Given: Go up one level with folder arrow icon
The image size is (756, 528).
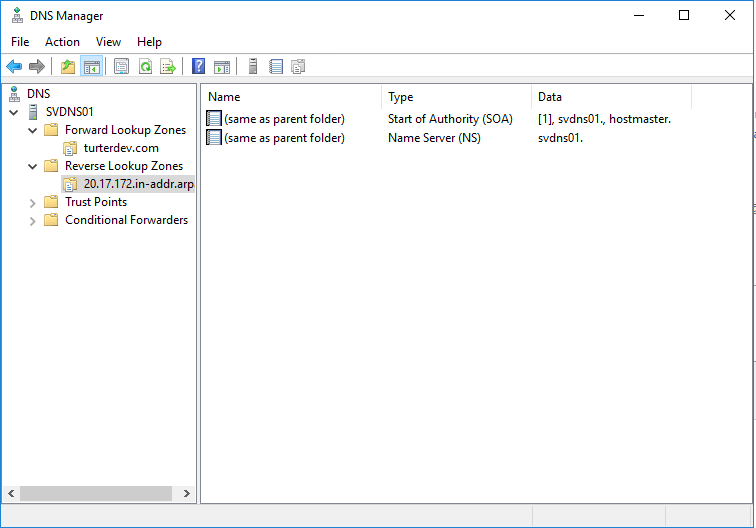Looking at the screenshot, I should pyautogui.click(x=68, y=67).
